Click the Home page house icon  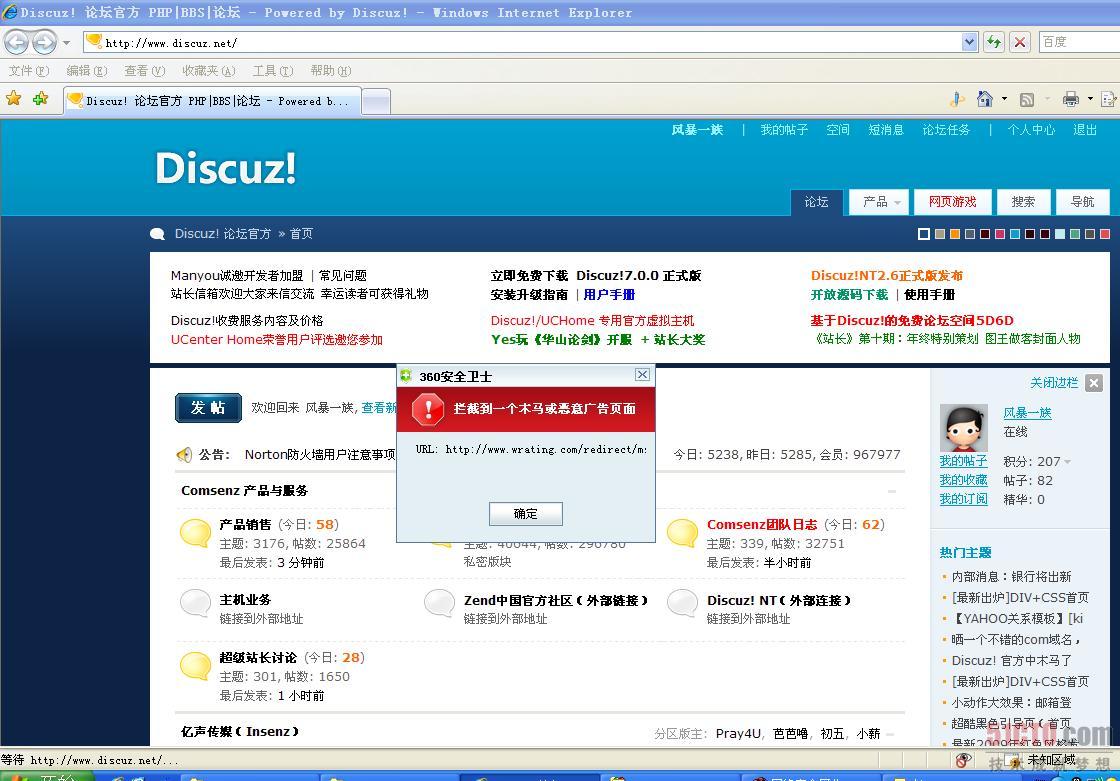click(985, 99)
